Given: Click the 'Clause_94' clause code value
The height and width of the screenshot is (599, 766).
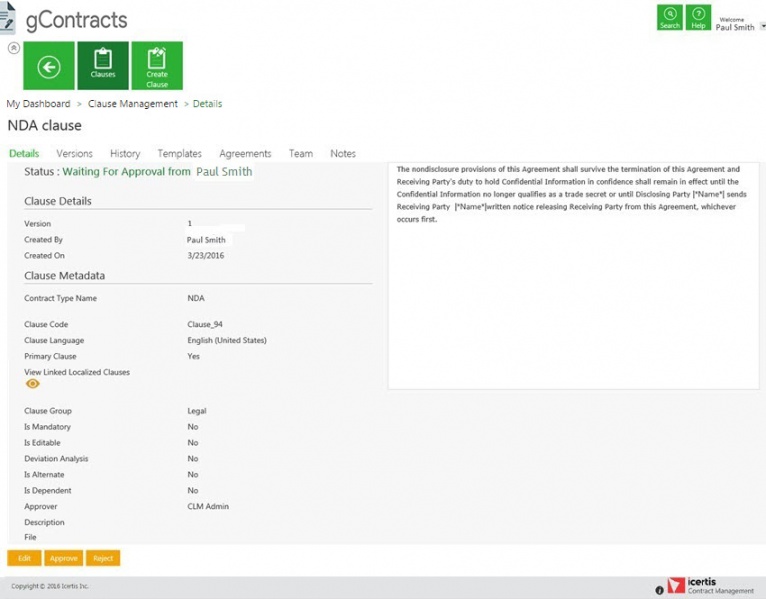Looking at the screenshot, I should (205, 324).
